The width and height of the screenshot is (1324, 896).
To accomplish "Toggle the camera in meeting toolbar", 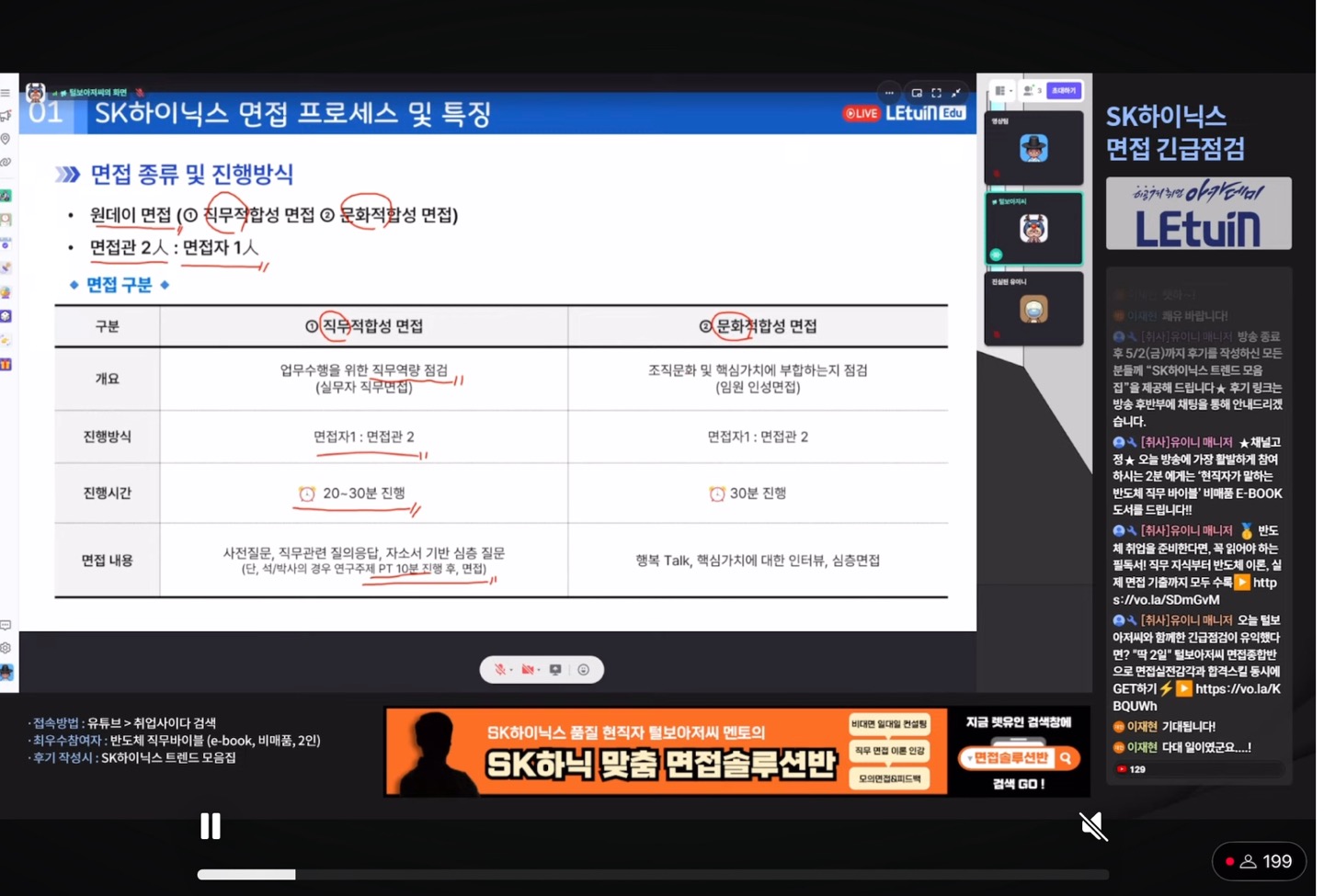I will click(x=529, y=670).
